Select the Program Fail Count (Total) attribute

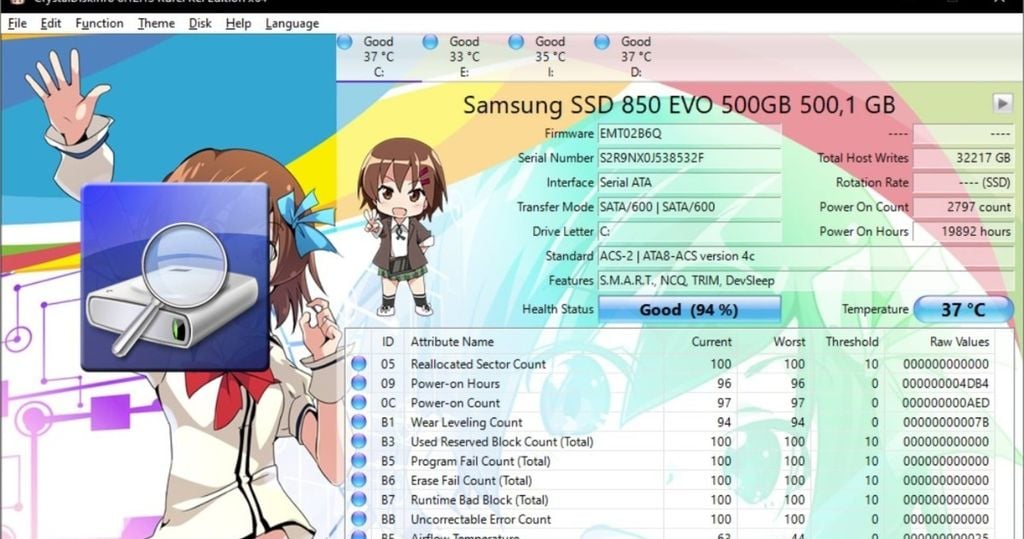tap(480, 461)
